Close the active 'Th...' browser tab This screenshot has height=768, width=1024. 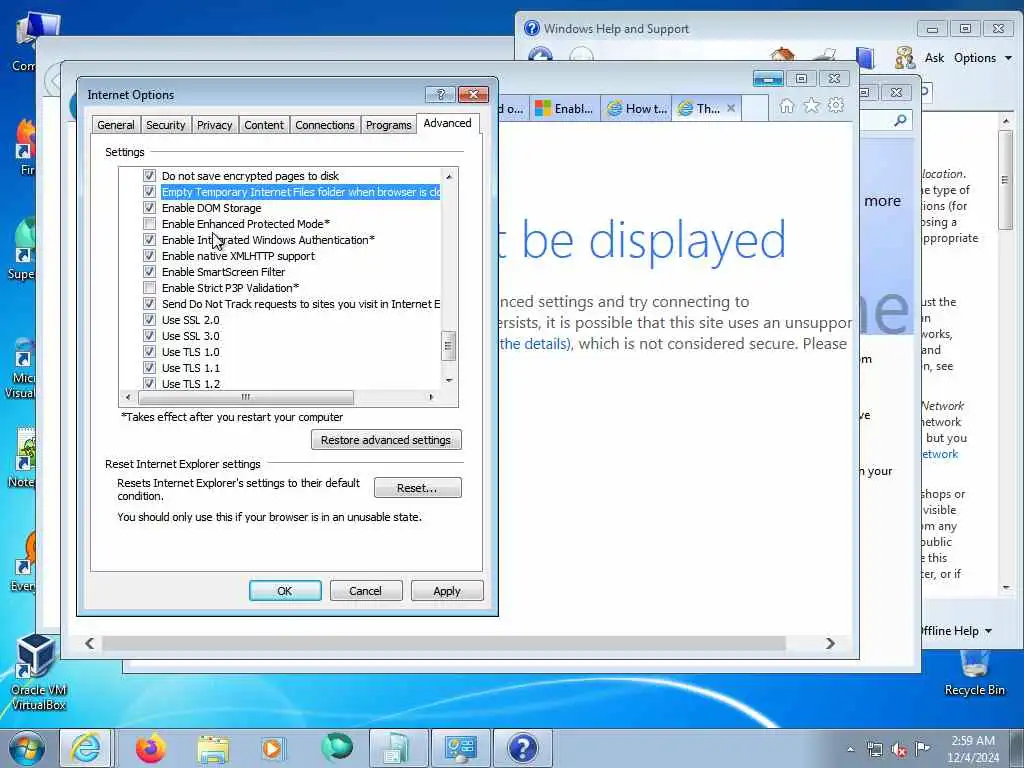tap(731, 108)
